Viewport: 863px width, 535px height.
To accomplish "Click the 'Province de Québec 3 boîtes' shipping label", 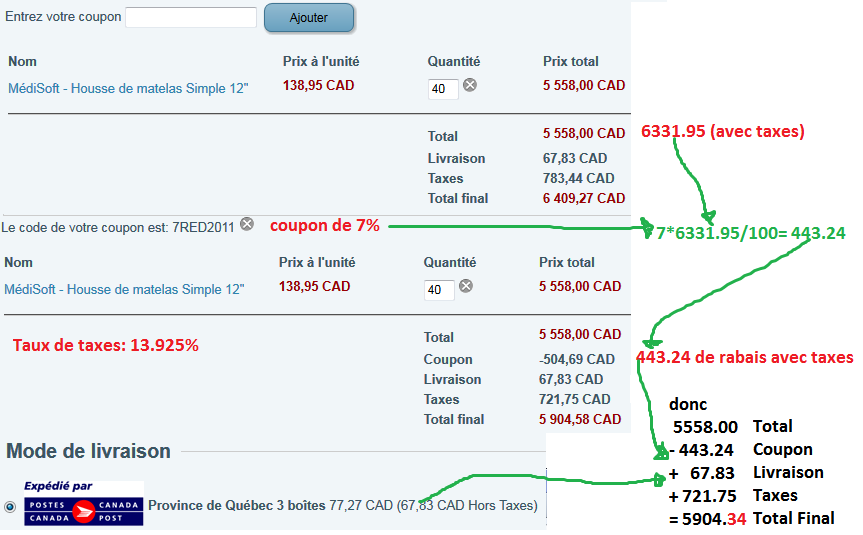I will pyautogui.click(x=236, y=506).
